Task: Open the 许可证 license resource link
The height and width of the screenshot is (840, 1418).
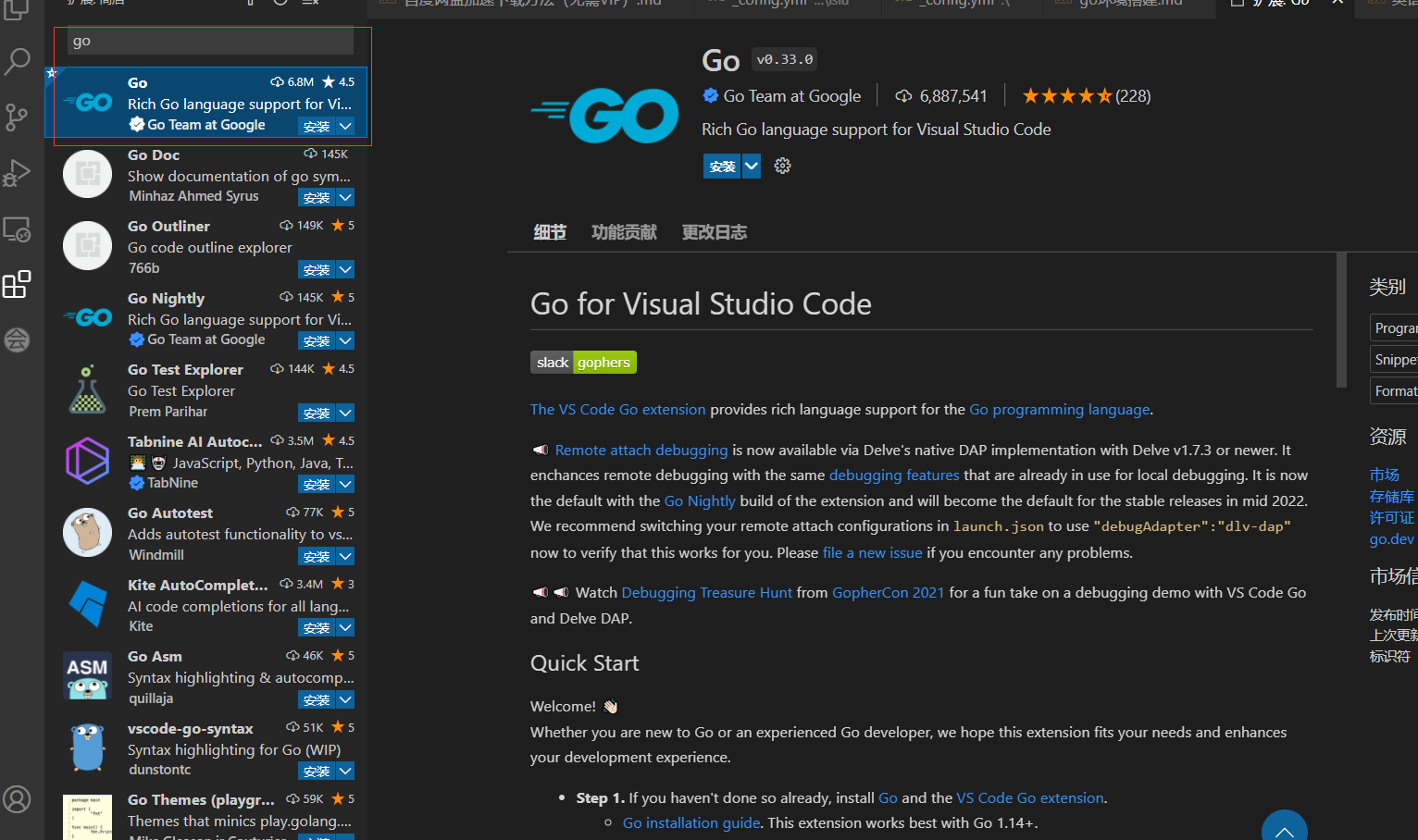Action: tap(1392, 517)
